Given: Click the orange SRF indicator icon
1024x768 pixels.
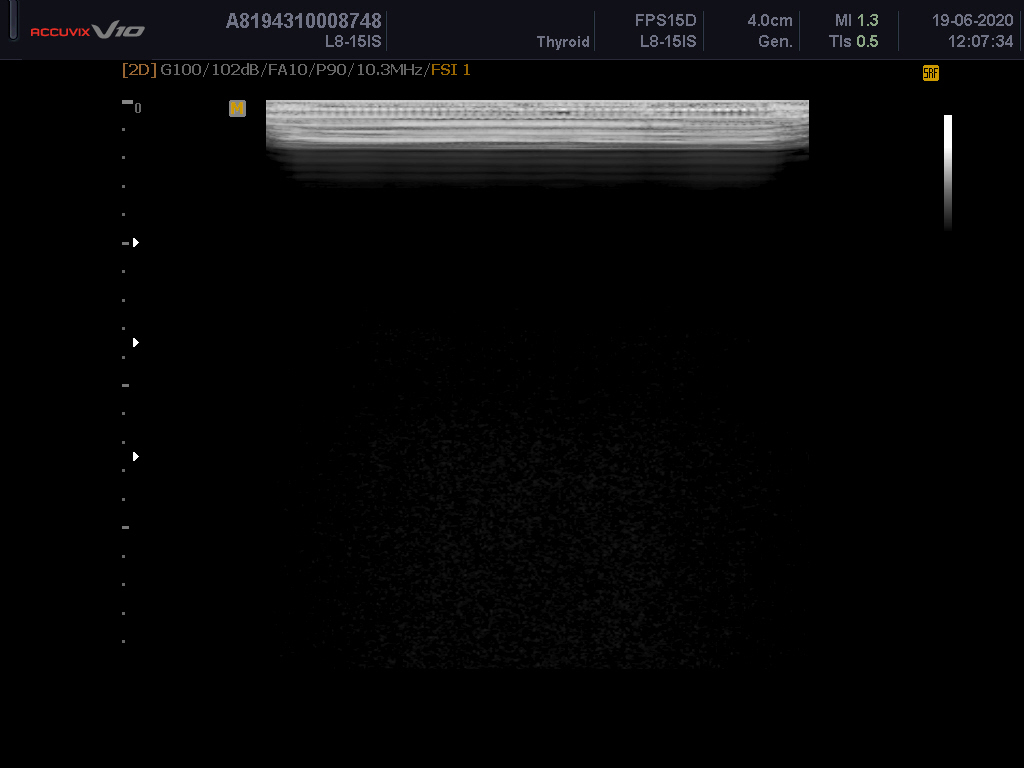Looking at the screenshot, I should pyautogui.click(x=930, y=73).
